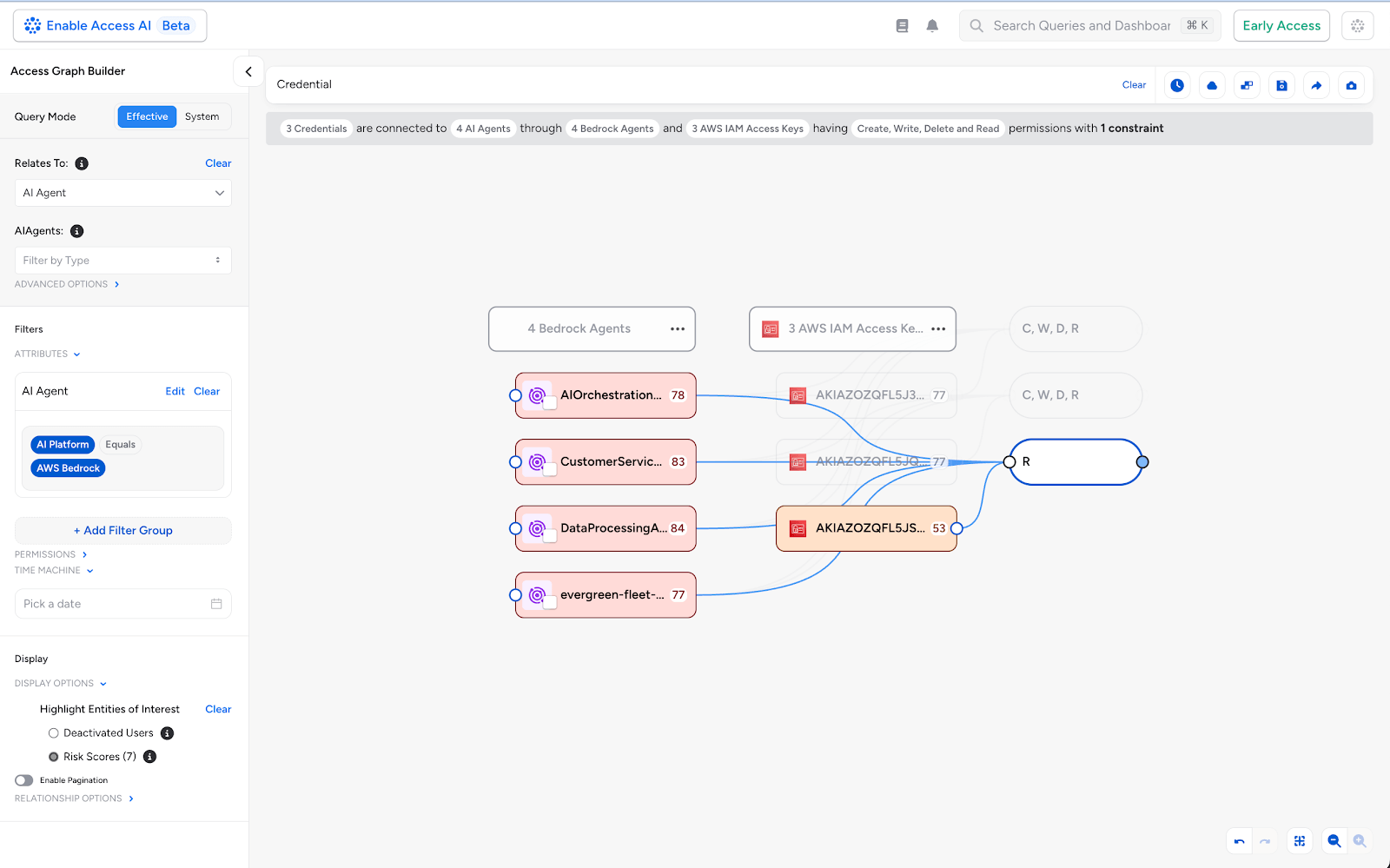Select the Deactivated Users radio option

coord(54,733)
